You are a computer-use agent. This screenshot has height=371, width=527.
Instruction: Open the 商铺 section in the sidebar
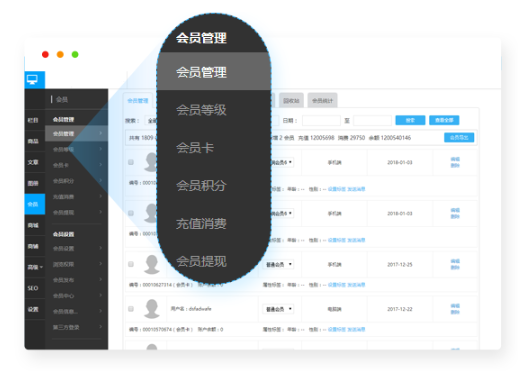[x=33, y=246]
